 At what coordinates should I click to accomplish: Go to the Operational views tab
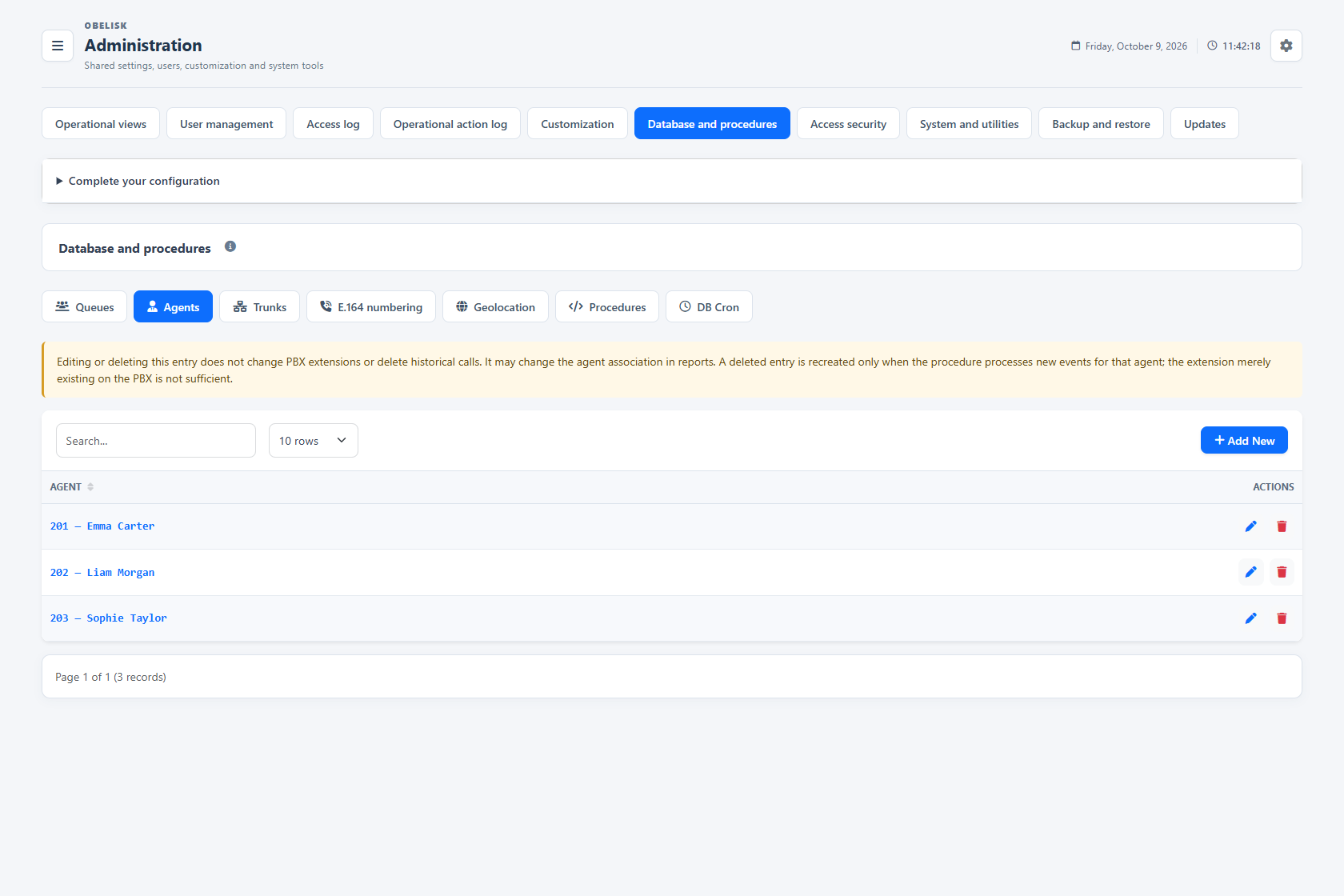click(x=101, y=123)
